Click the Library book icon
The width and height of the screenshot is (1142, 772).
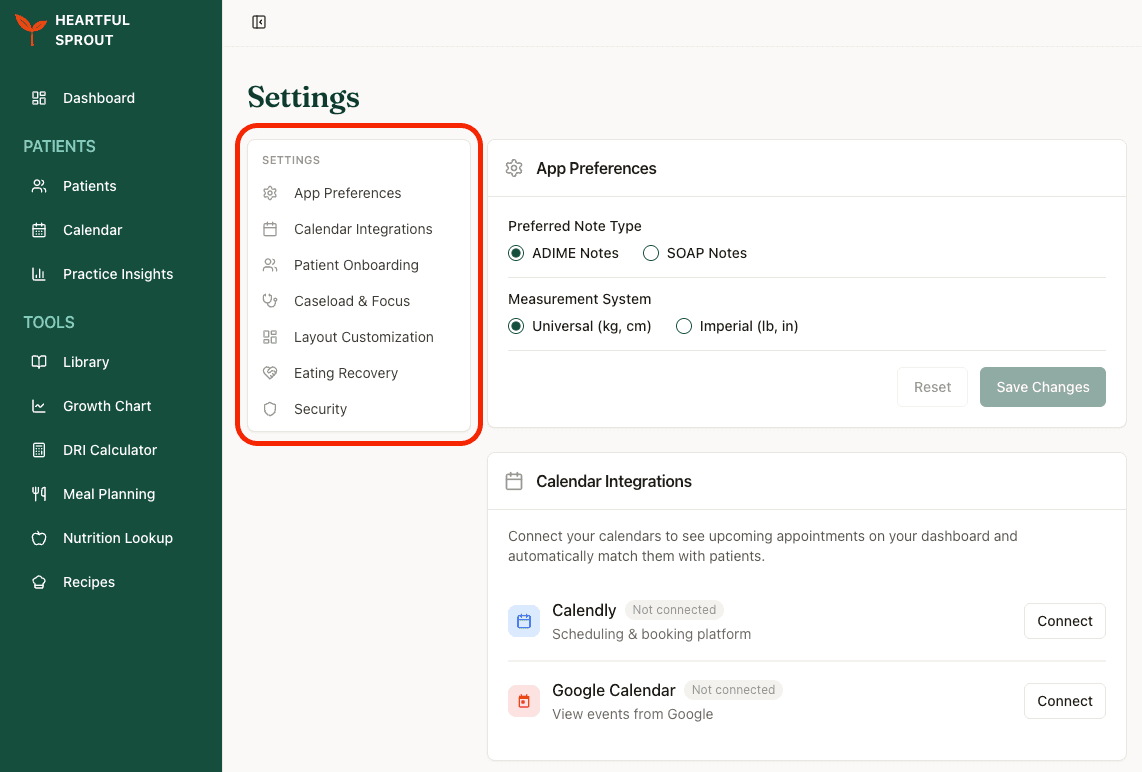(x=39, y=362)
